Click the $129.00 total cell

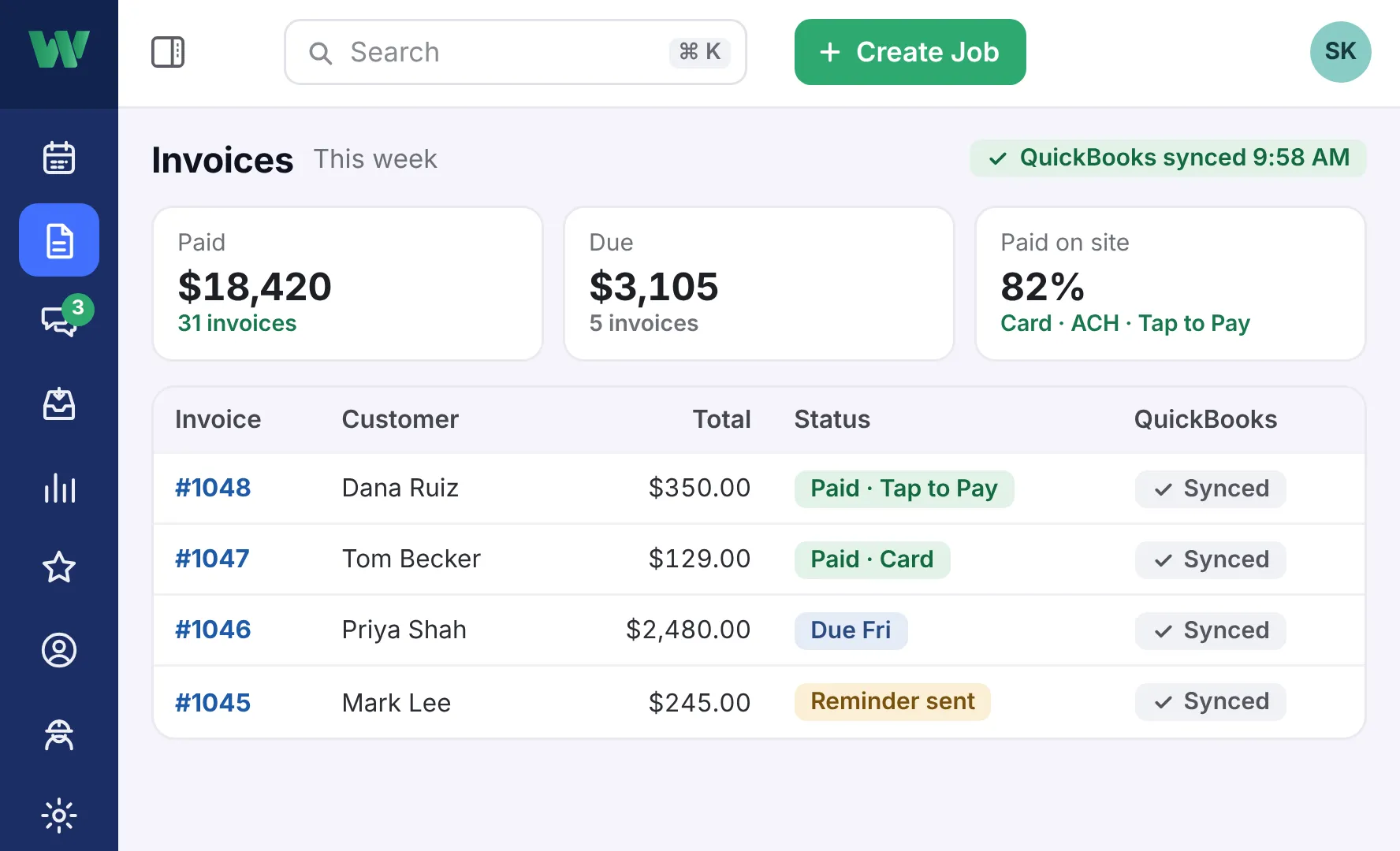699,559
